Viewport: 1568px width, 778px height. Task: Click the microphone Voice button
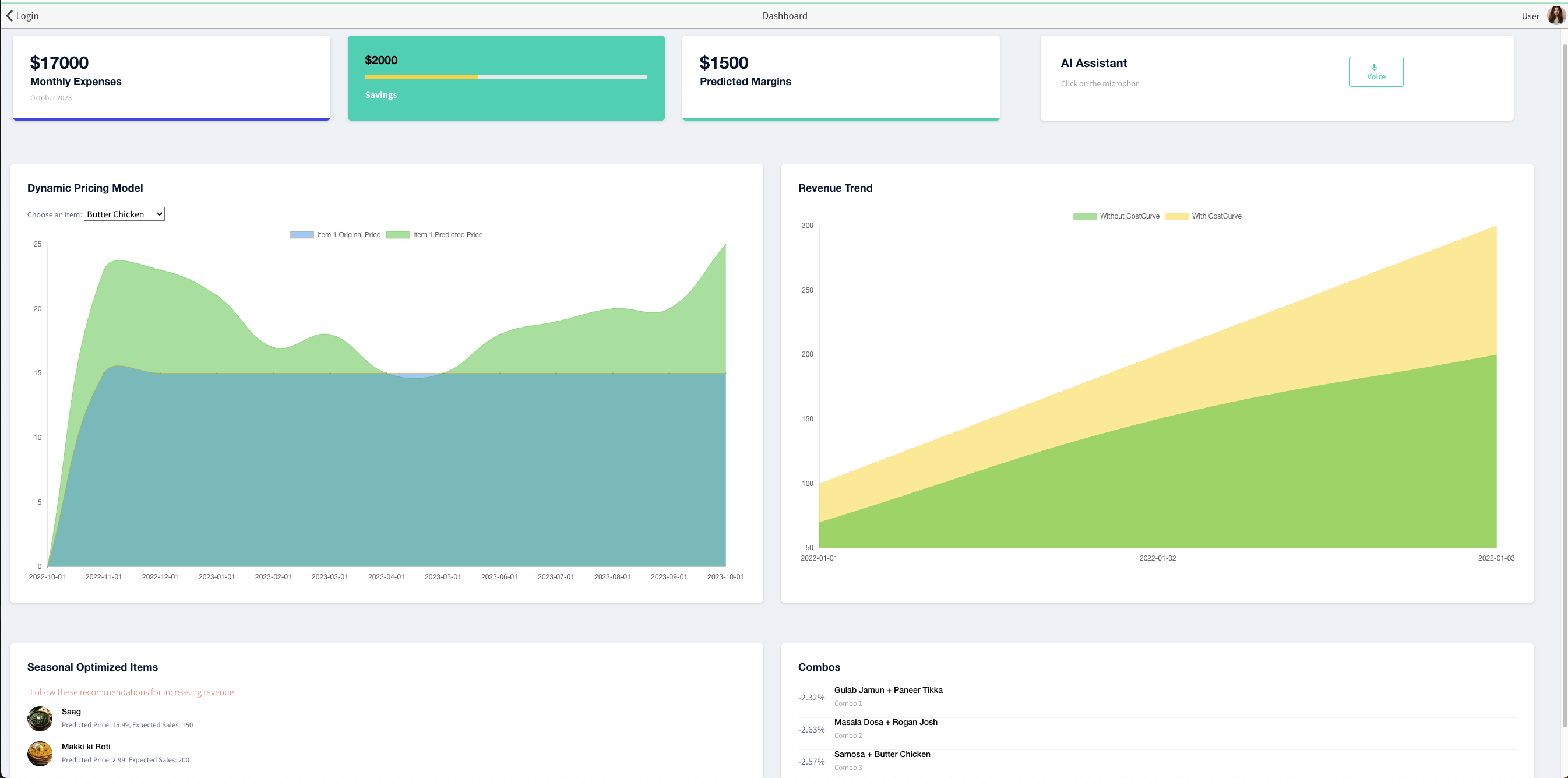[1376, 72]
